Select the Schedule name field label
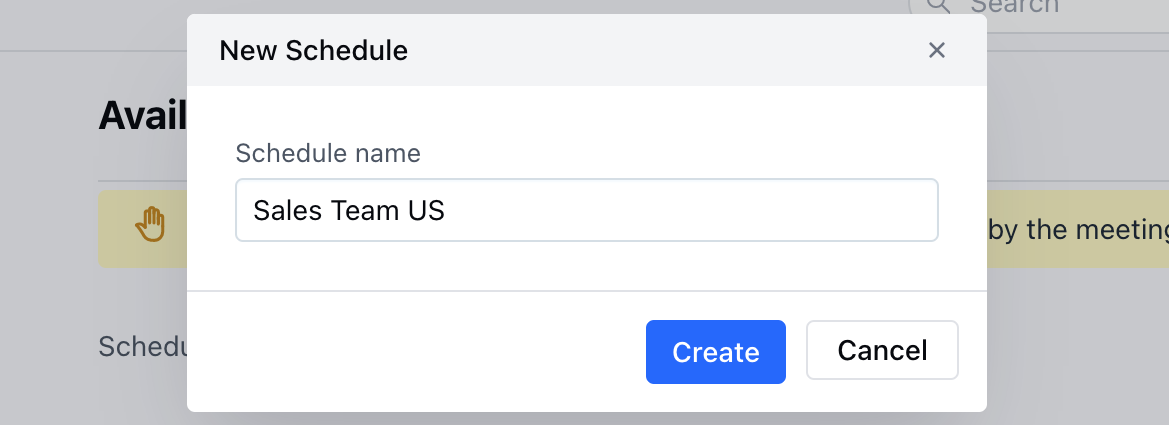The height and width of the screenshot is (425, 1169). point(328,154)
